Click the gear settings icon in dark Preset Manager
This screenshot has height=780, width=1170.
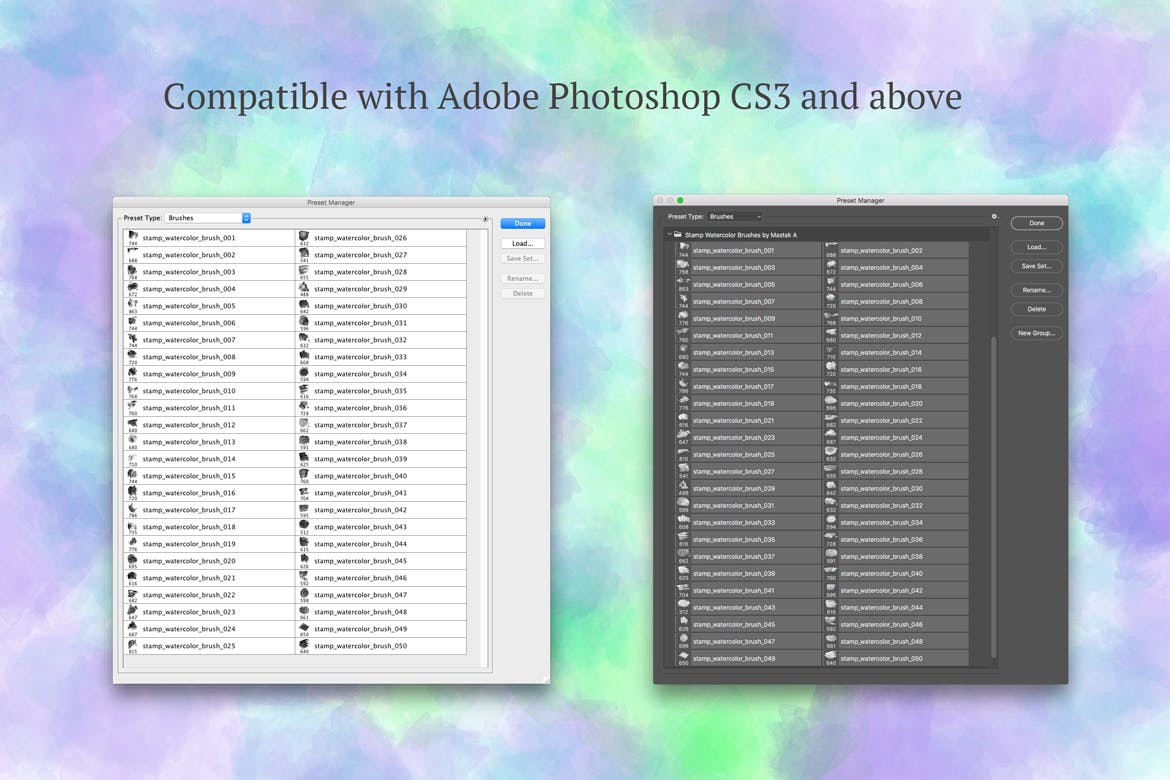[x=994, y=216]
